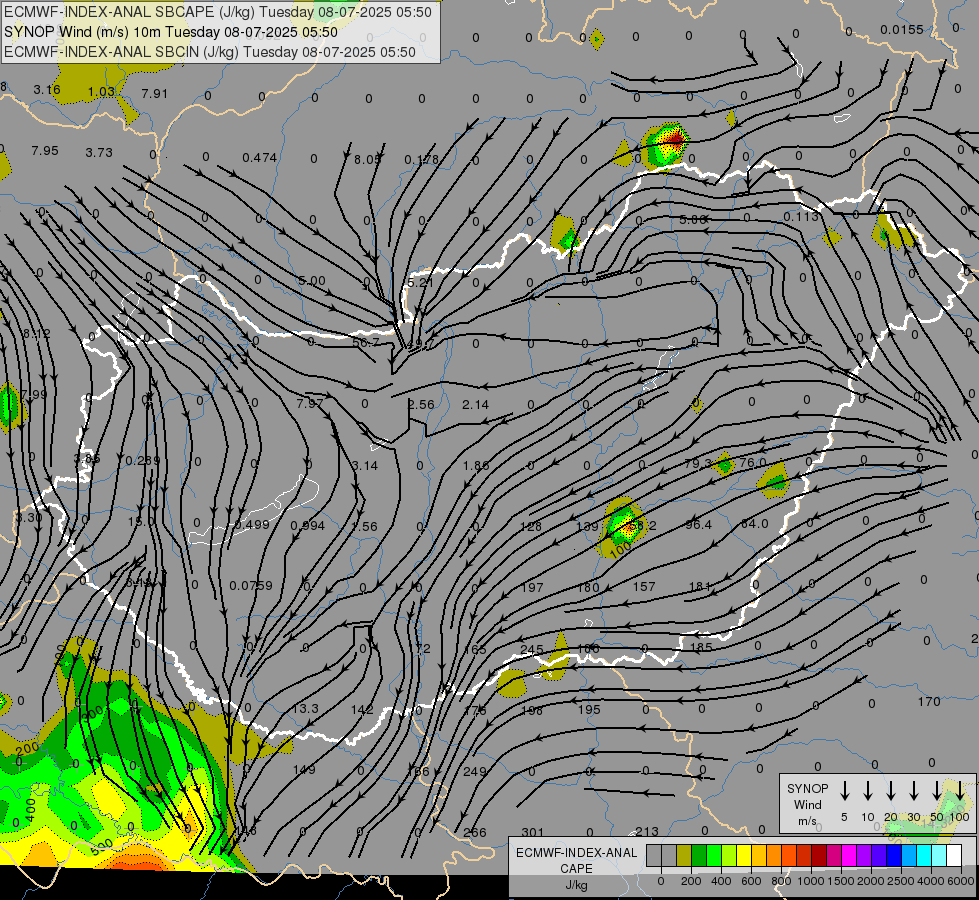Click the SYNOP wind legend arrow for 10 m/s
979x900 pixels.
coord(868,790)
